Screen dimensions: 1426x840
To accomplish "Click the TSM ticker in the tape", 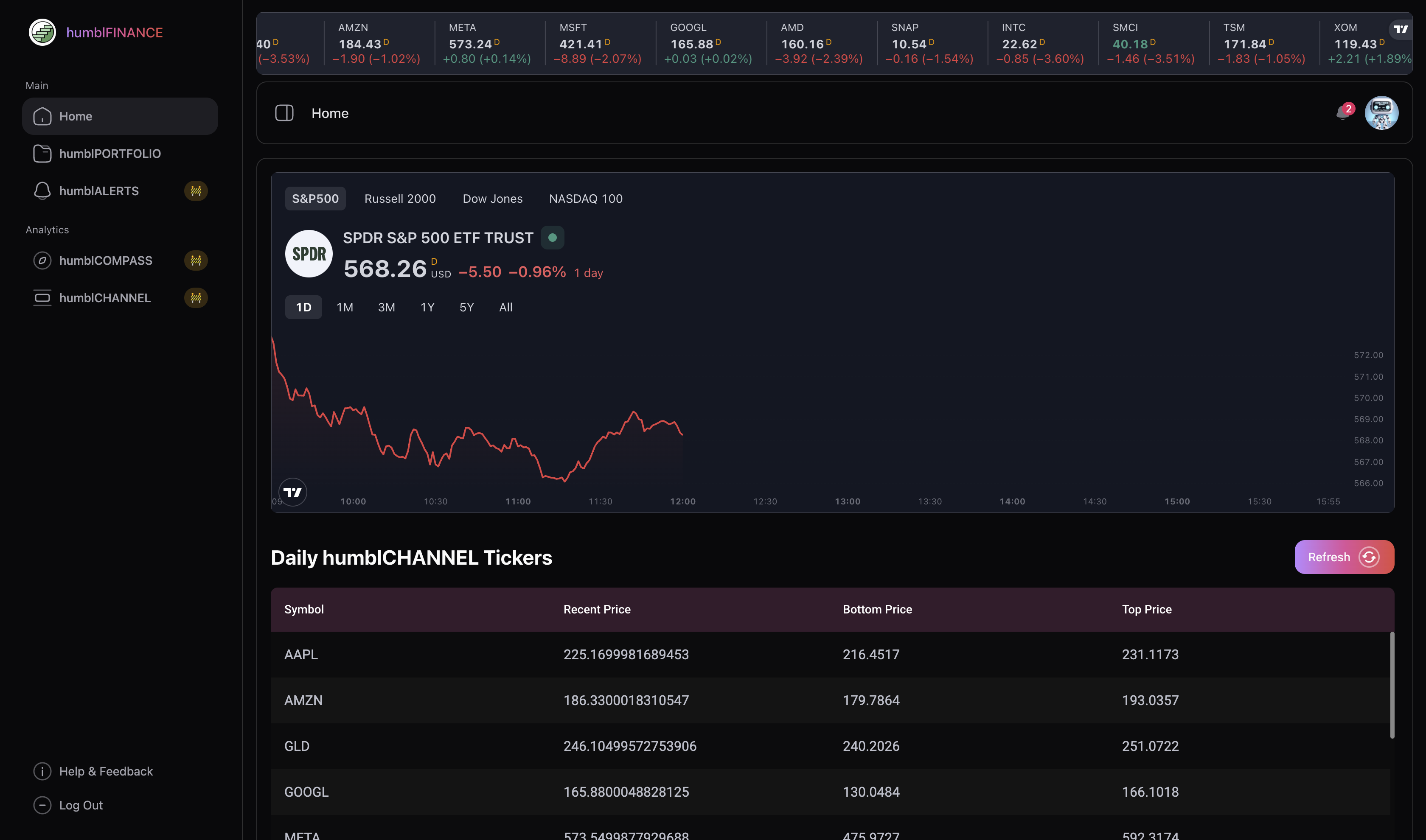I will pyautogui.click(x=1264, y=43).
